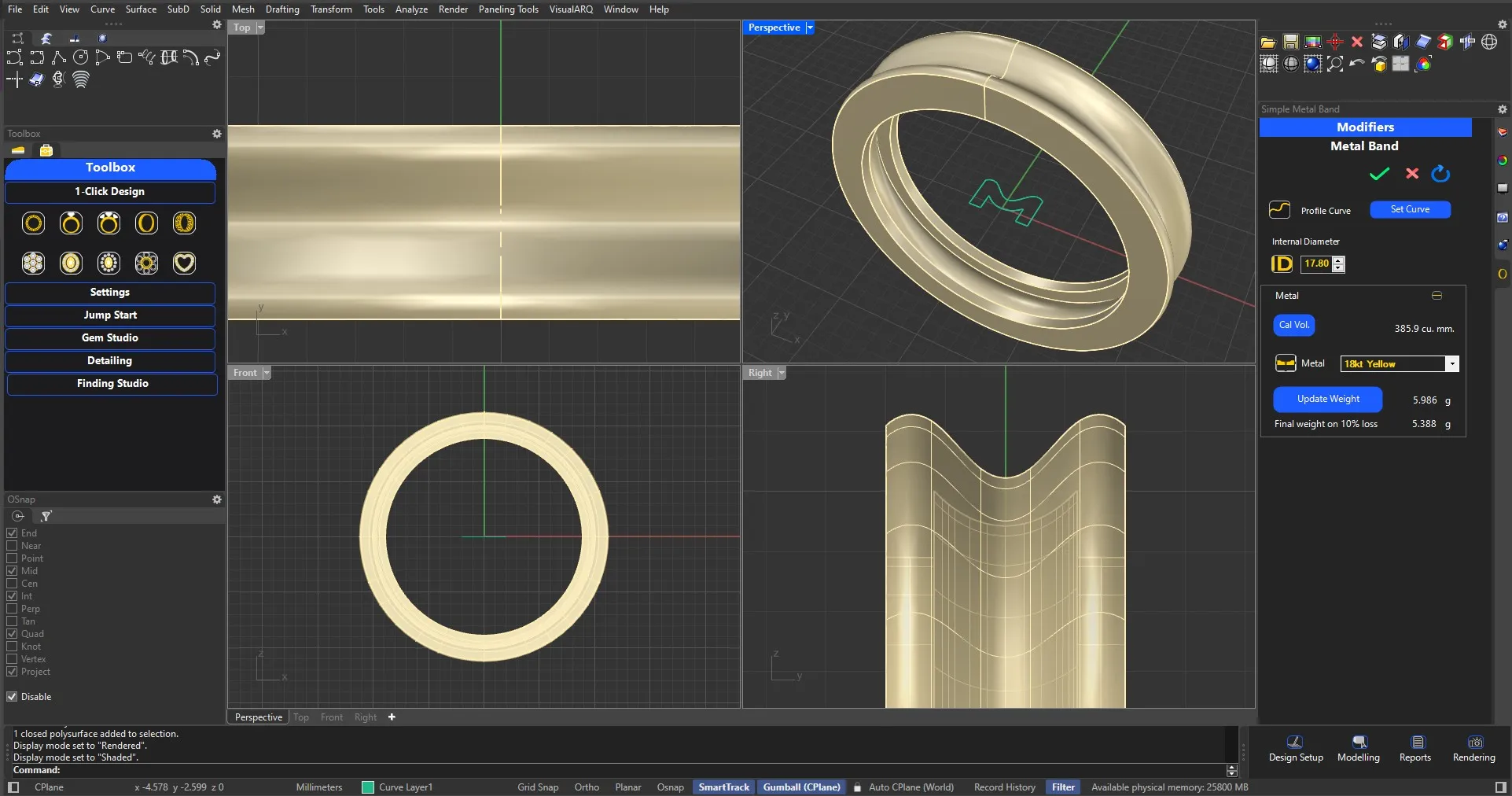Screen dimensions: 1512x796
Task: Click the zoom extents magnifier icon
Action: 1335,64
